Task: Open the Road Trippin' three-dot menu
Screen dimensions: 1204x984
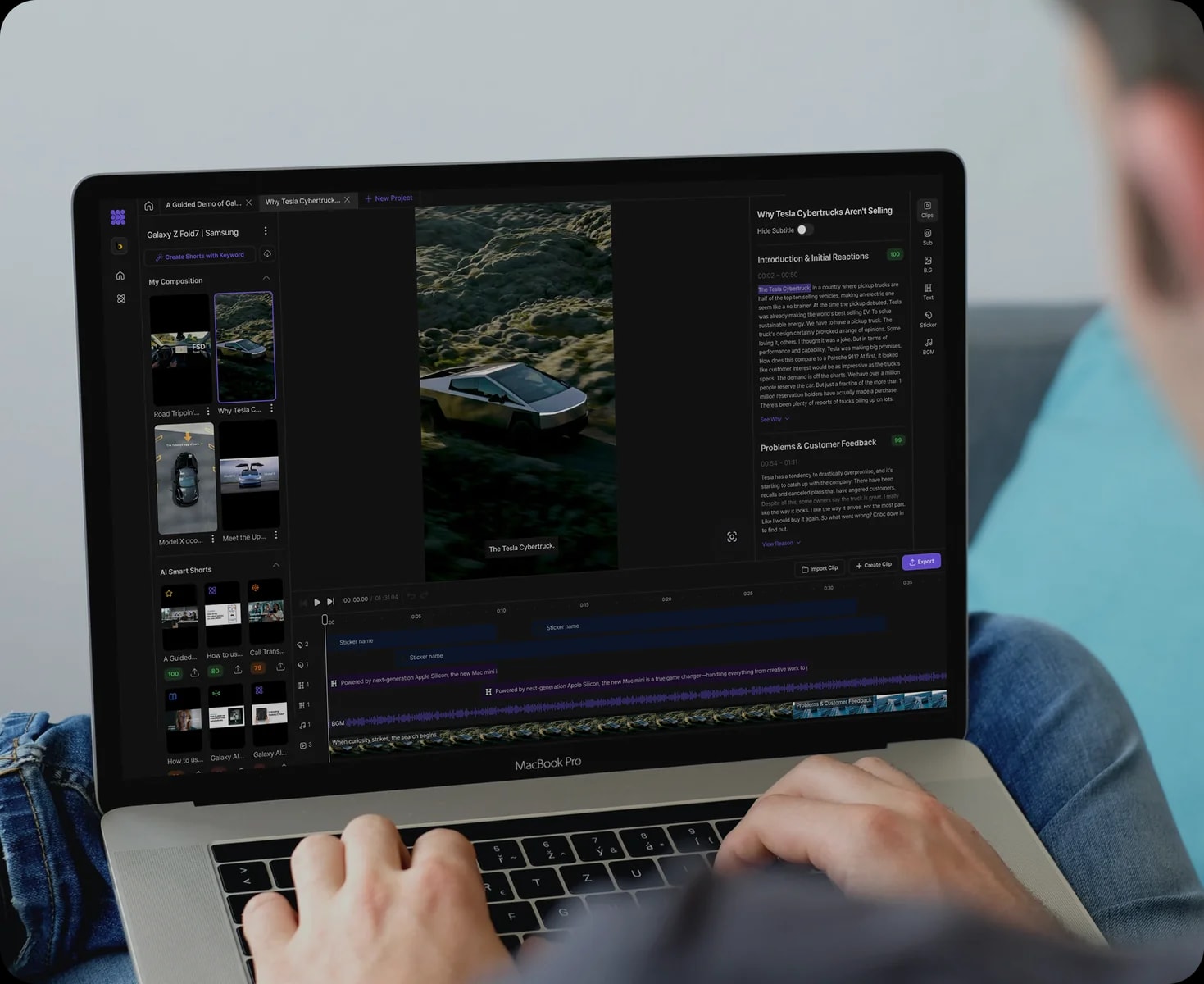Action: [208, 412]
